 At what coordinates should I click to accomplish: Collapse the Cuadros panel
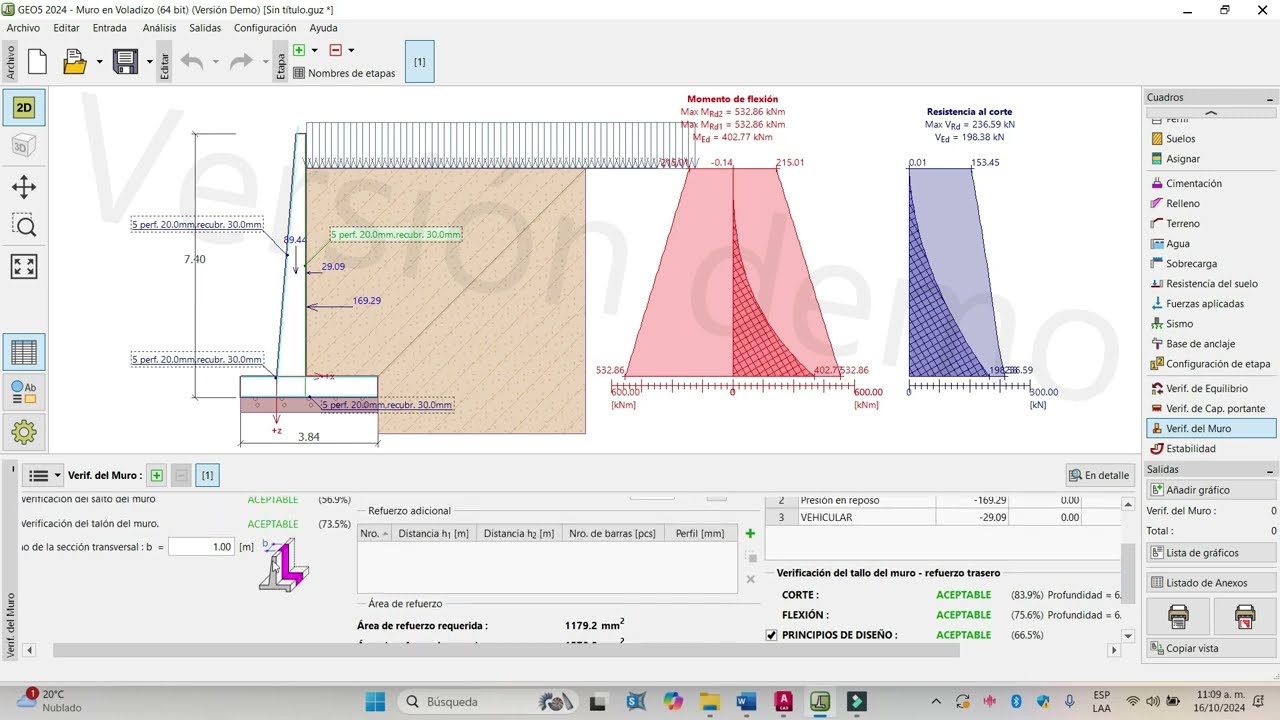[x=1271, y=98]
